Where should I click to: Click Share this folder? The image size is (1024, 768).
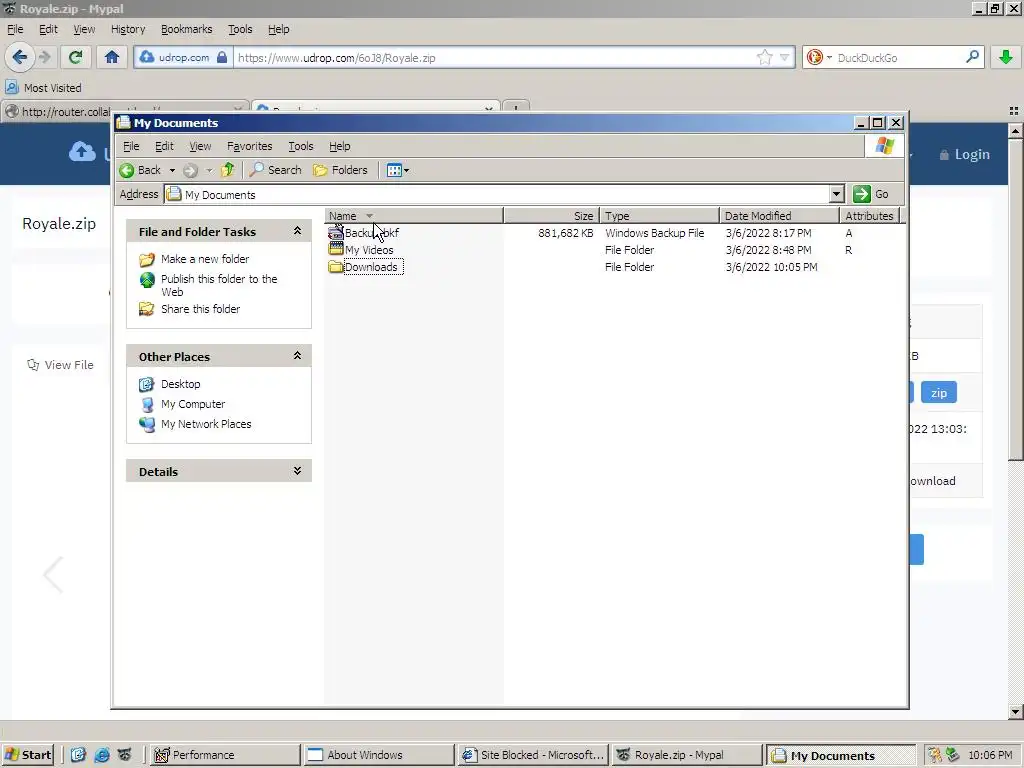tap(200, 309)
